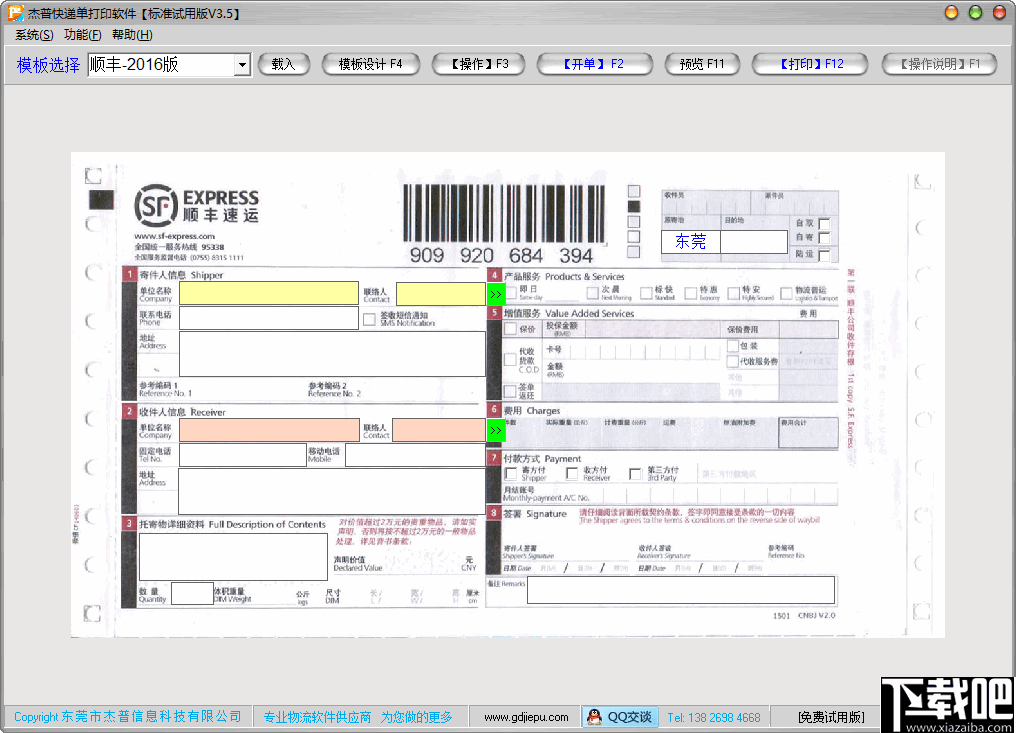Toggle the 签收短信通知 SMS Notification checkbox
1016x733 pixels.
pyautogui.click(x=369, y=319)
